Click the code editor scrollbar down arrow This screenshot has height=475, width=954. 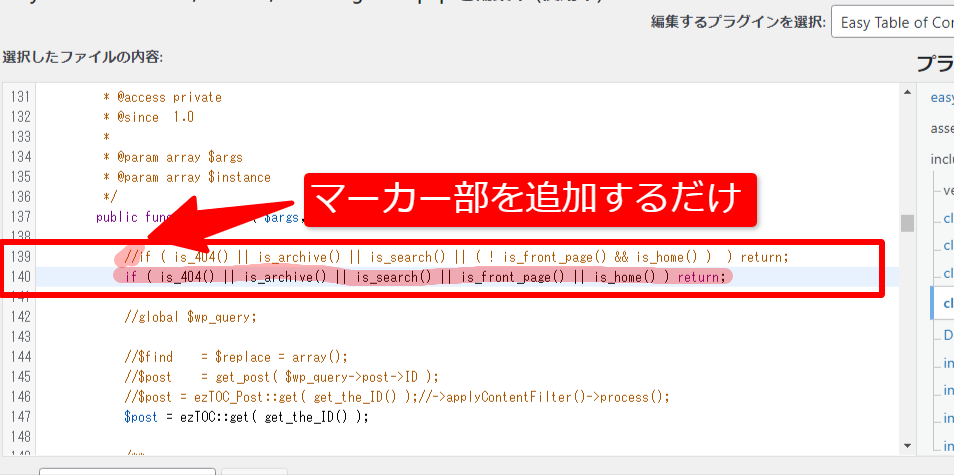907,445
